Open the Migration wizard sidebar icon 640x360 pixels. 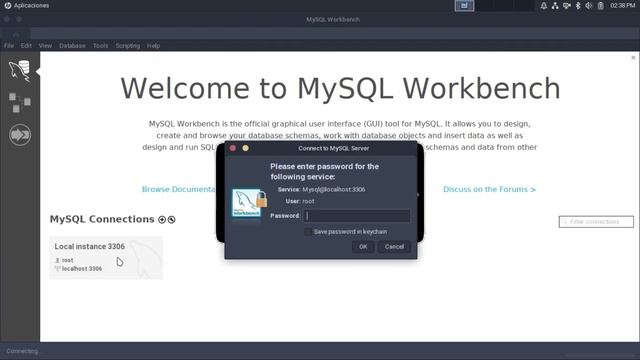[x=20, y=135]
